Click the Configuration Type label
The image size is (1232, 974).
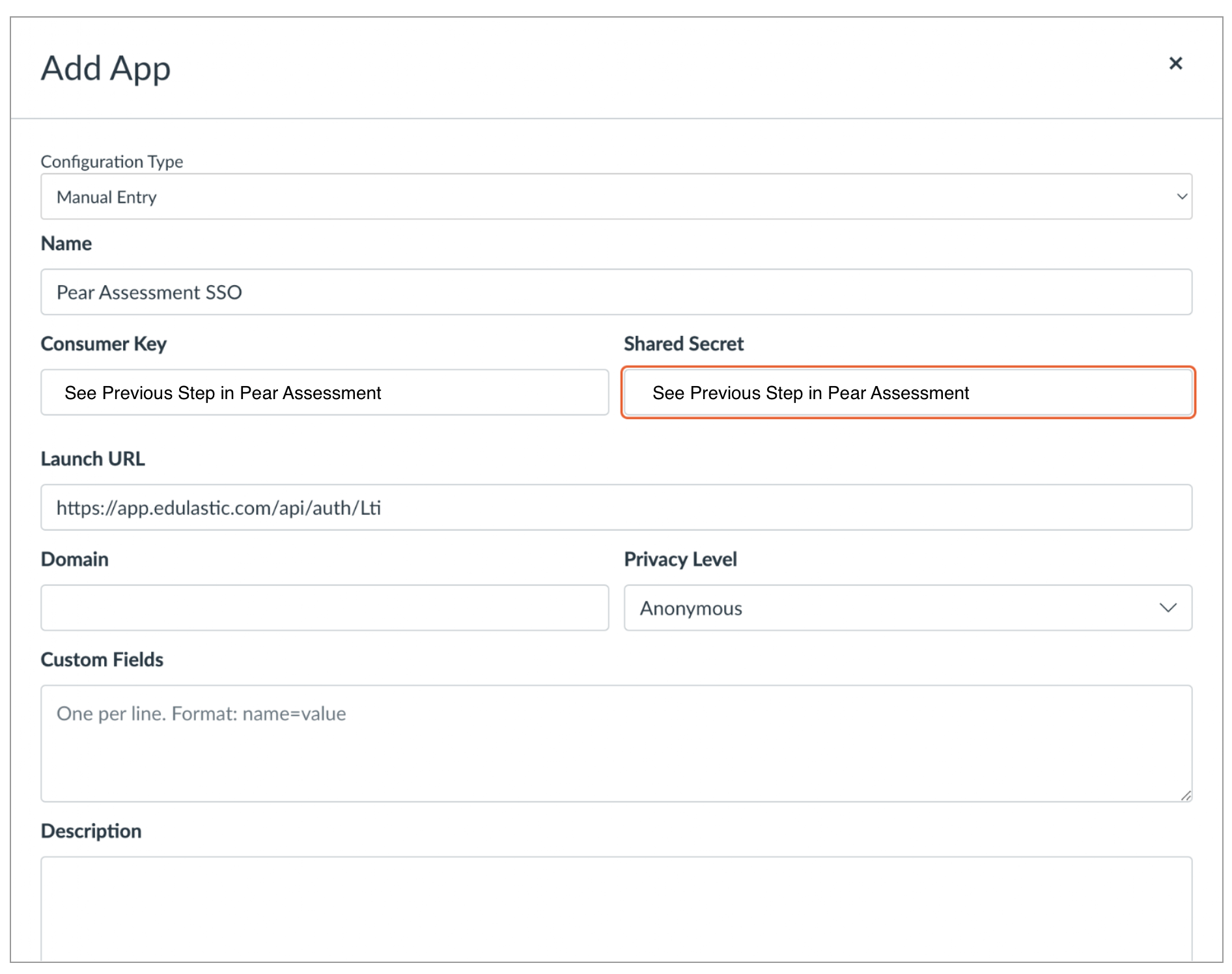click(112, 161)
